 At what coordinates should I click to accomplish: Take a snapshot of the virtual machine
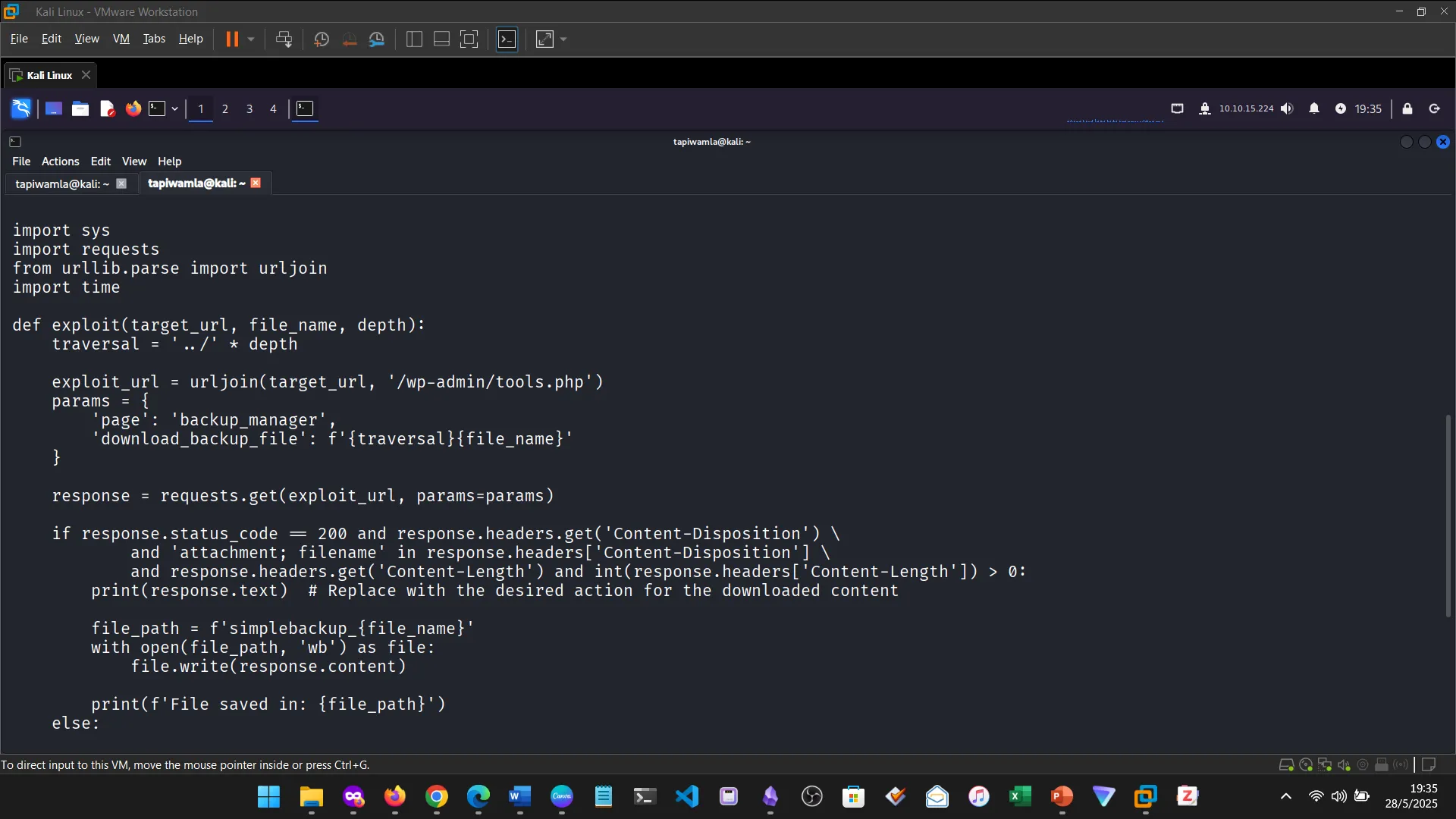(x=321, y=39)
